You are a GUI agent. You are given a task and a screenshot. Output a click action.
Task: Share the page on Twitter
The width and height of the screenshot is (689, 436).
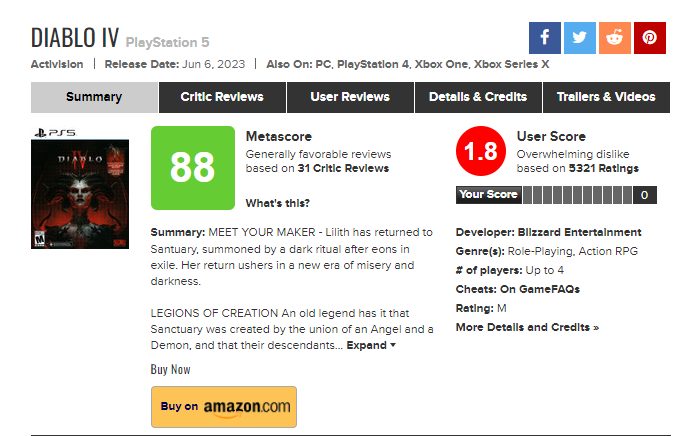point(579,38)
